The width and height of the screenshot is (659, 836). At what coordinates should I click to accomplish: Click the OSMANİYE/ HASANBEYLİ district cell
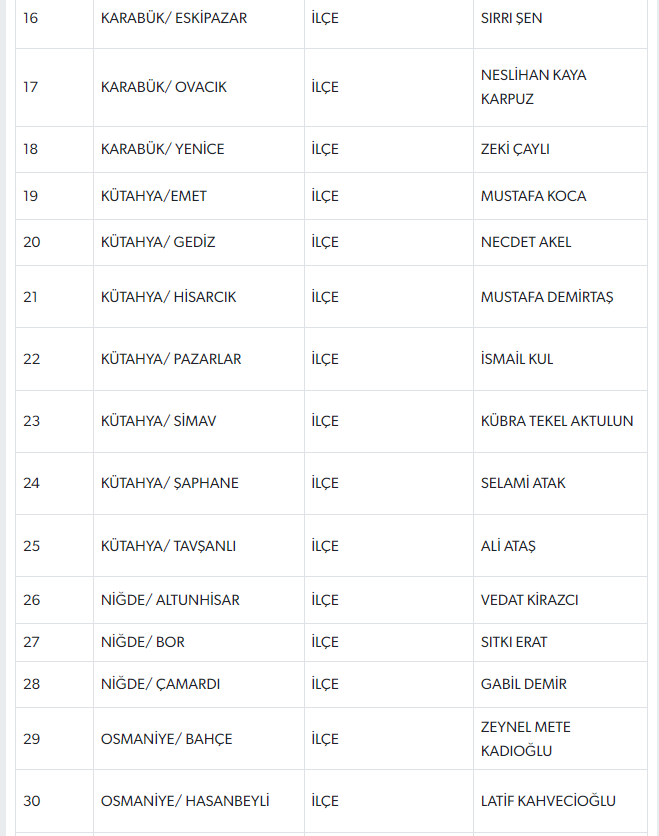198,801
